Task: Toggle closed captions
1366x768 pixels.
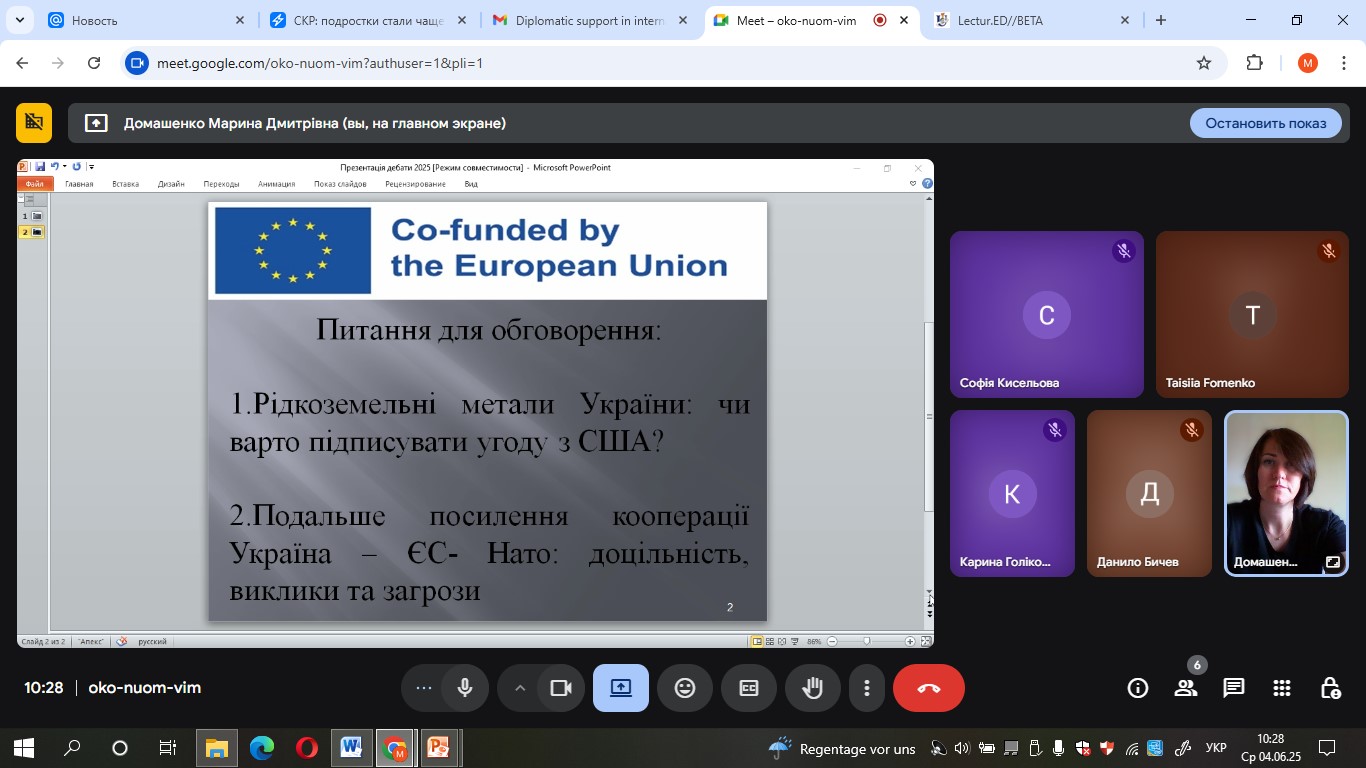Action: (x=749, y=688)
